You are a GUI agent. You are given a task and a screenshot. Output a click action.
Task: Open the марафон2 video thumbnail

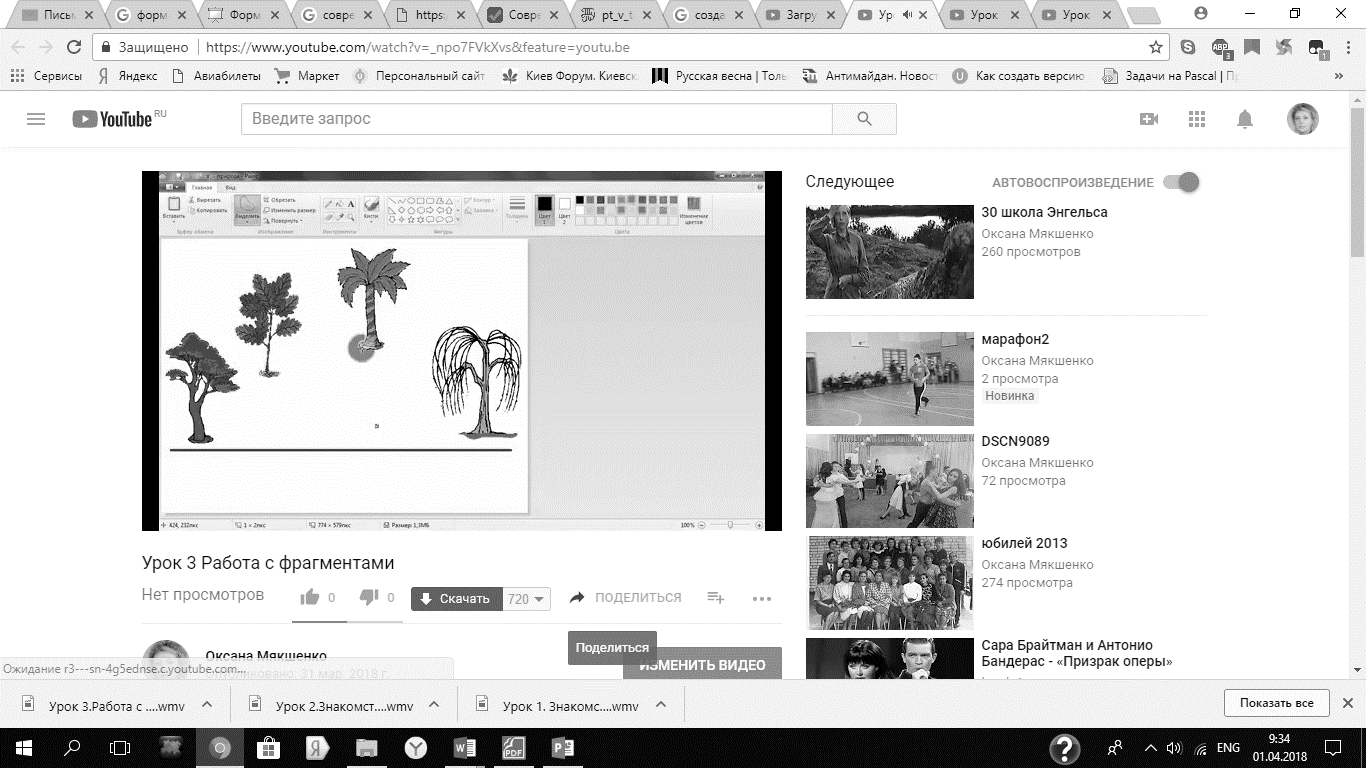coord(889,379)
